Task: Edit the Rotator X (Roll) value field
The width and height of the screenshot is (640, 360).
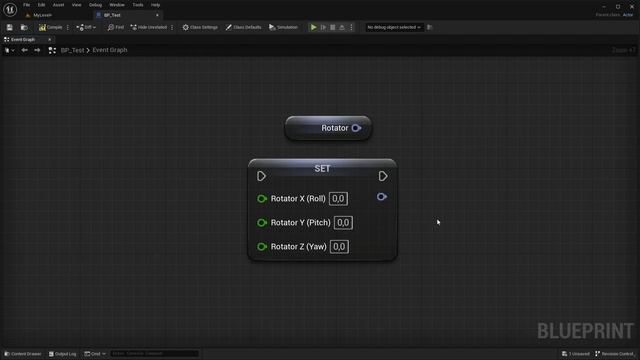Action: click(338, 199)
